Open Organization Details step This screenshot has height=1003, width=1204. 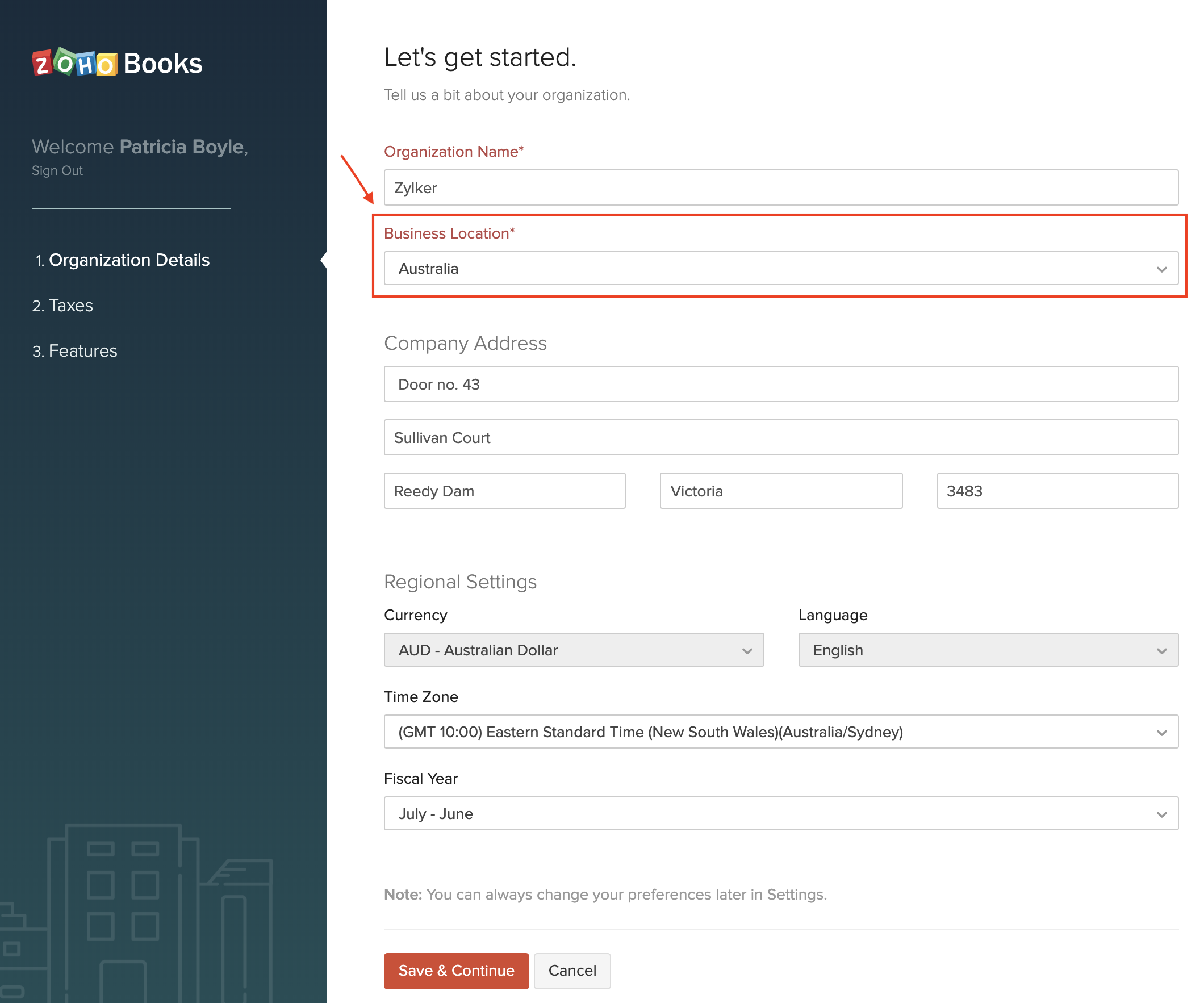click(x=128, y=260)
